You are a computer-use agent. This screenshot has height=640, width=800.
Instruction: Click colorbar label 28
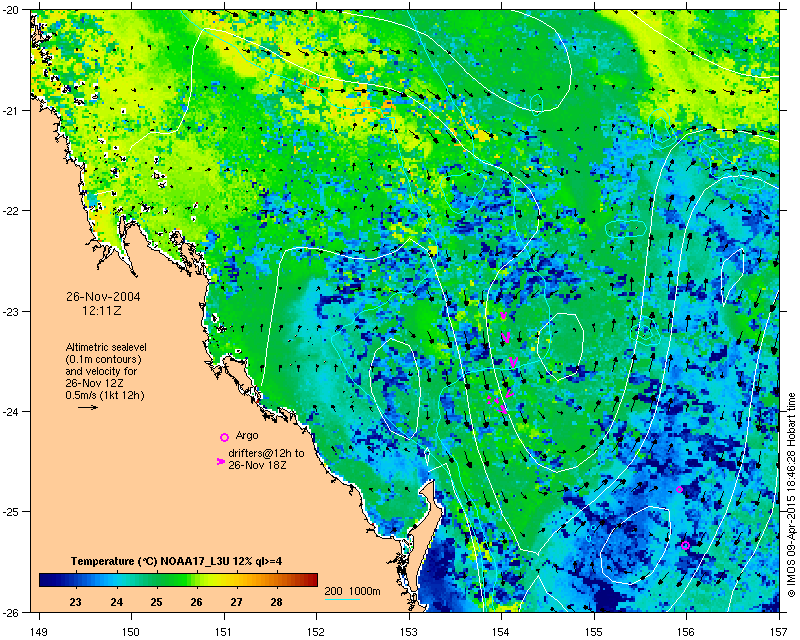pyautogui.click(x=277, y=602)
